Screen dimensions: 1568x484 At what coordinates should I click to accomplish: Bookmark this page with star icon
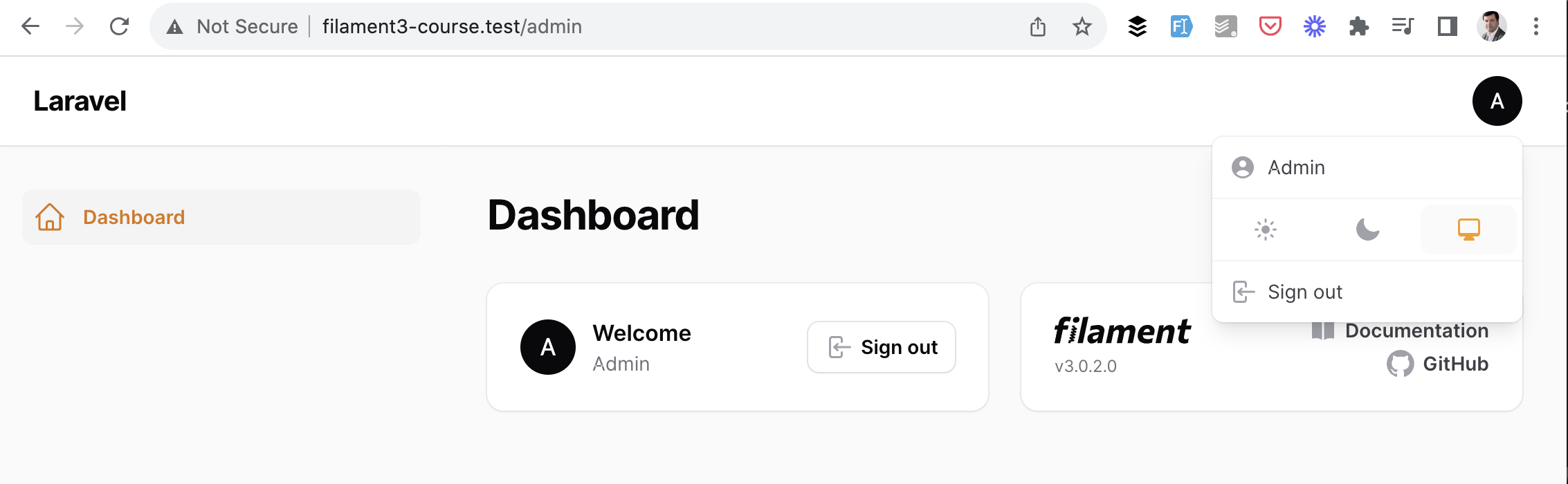(1082, 27)
